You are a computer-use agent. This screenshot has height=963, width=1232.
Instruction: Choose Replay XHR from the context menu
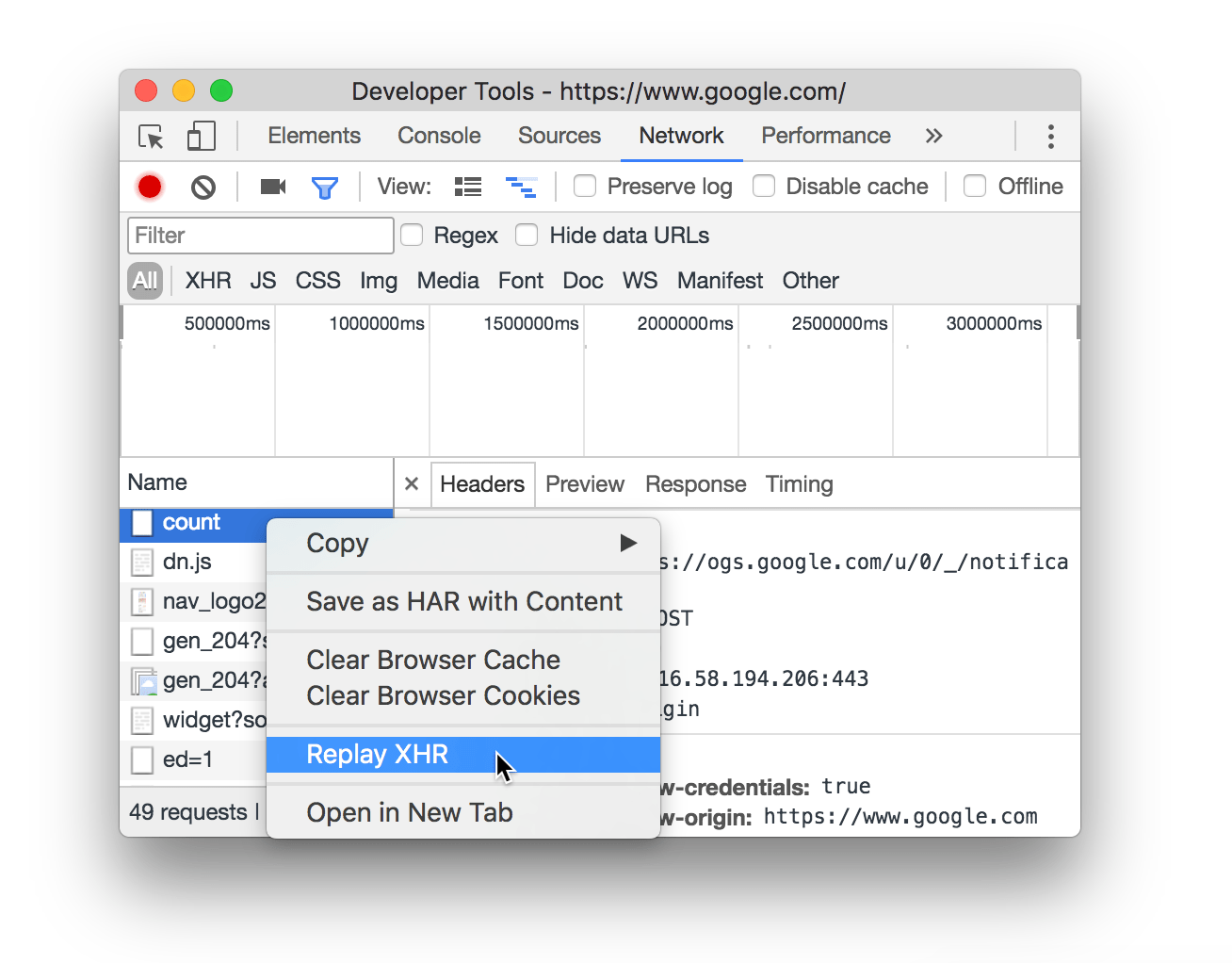(377, 754)
